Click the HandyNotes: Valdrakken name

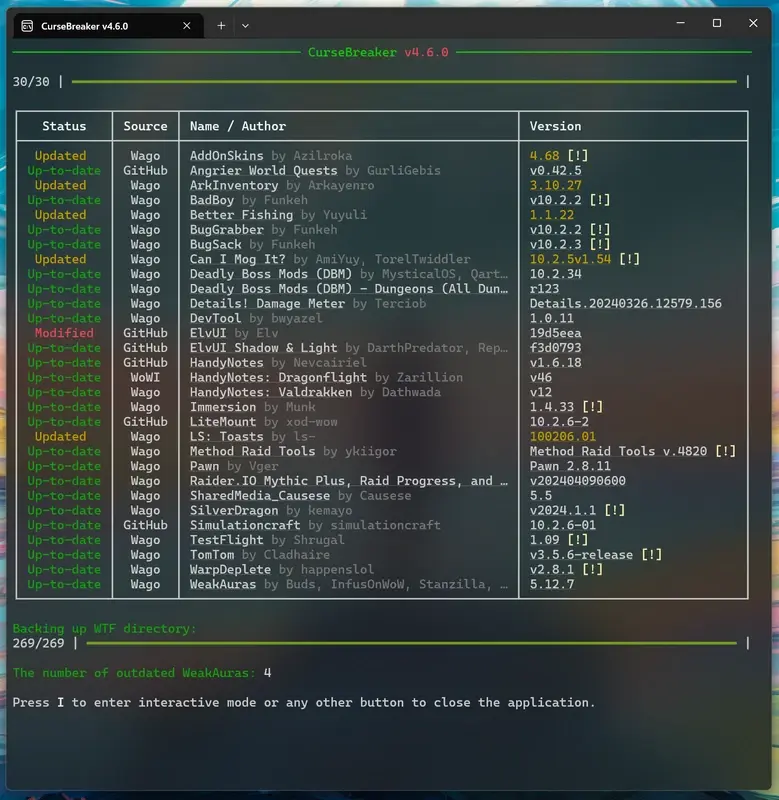270,392
